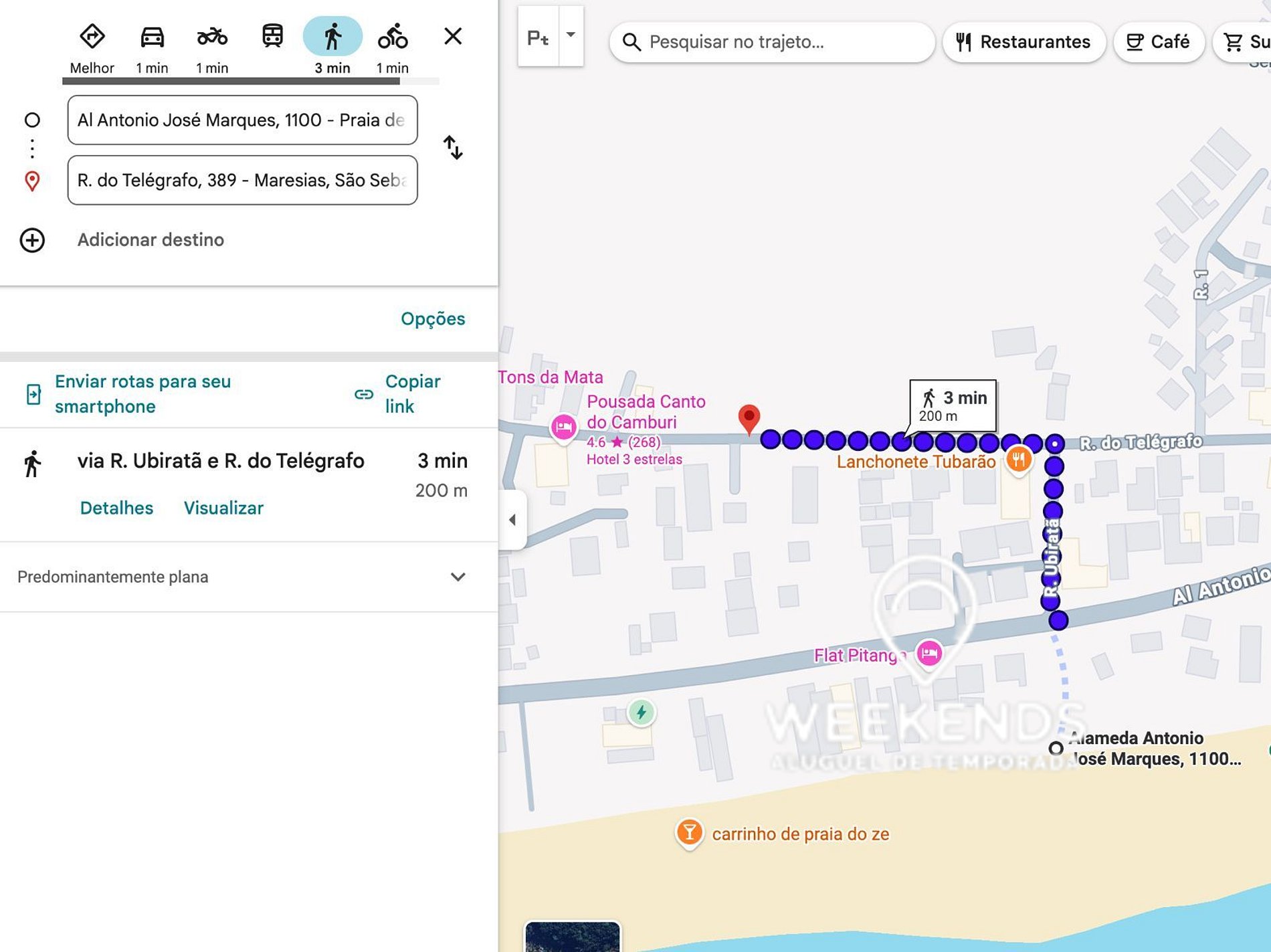Select the Café category chip

(x=1159, y=42)
